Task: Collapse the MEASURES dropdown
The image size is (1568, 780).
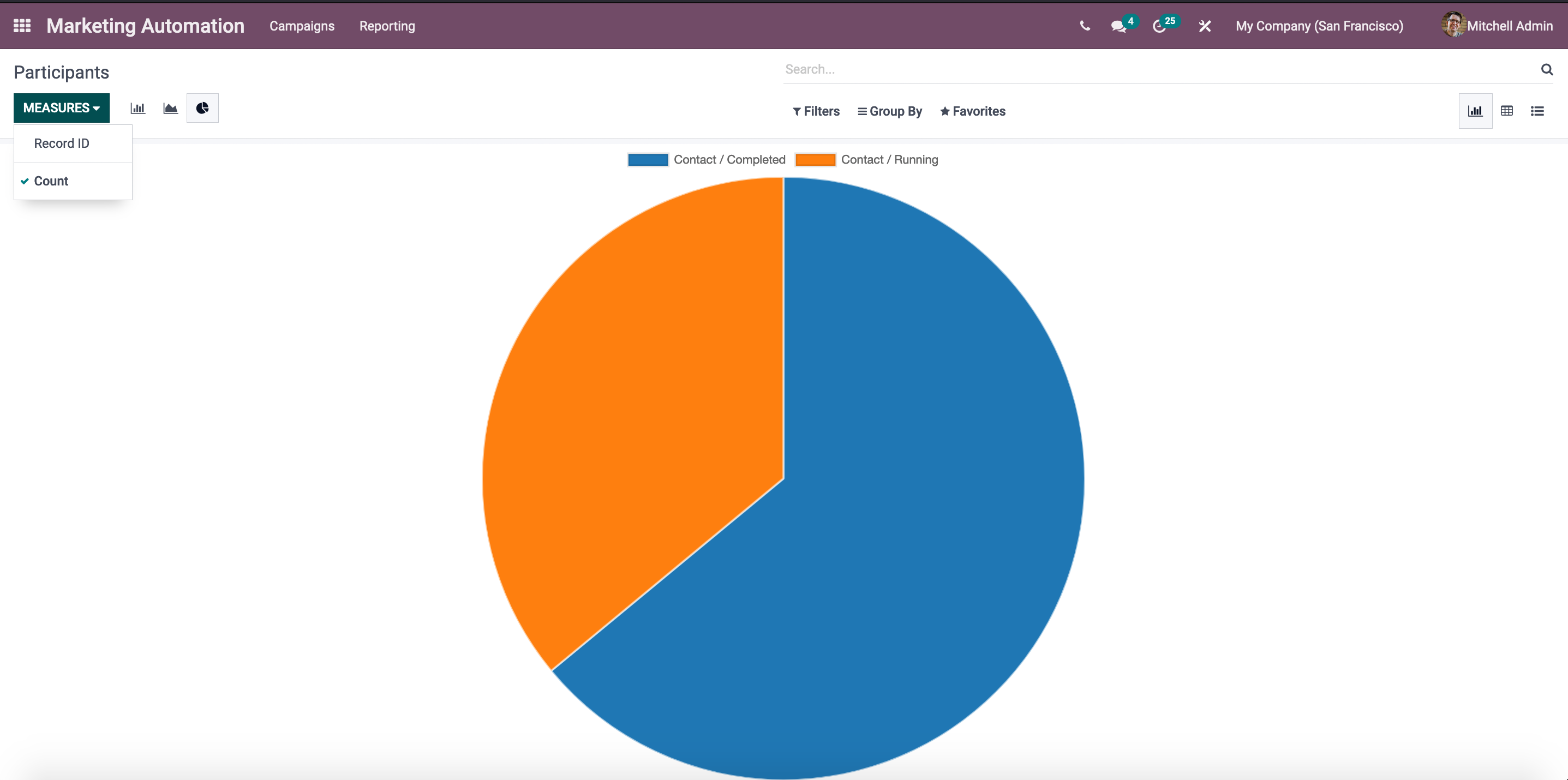Action: click(62, 109)
